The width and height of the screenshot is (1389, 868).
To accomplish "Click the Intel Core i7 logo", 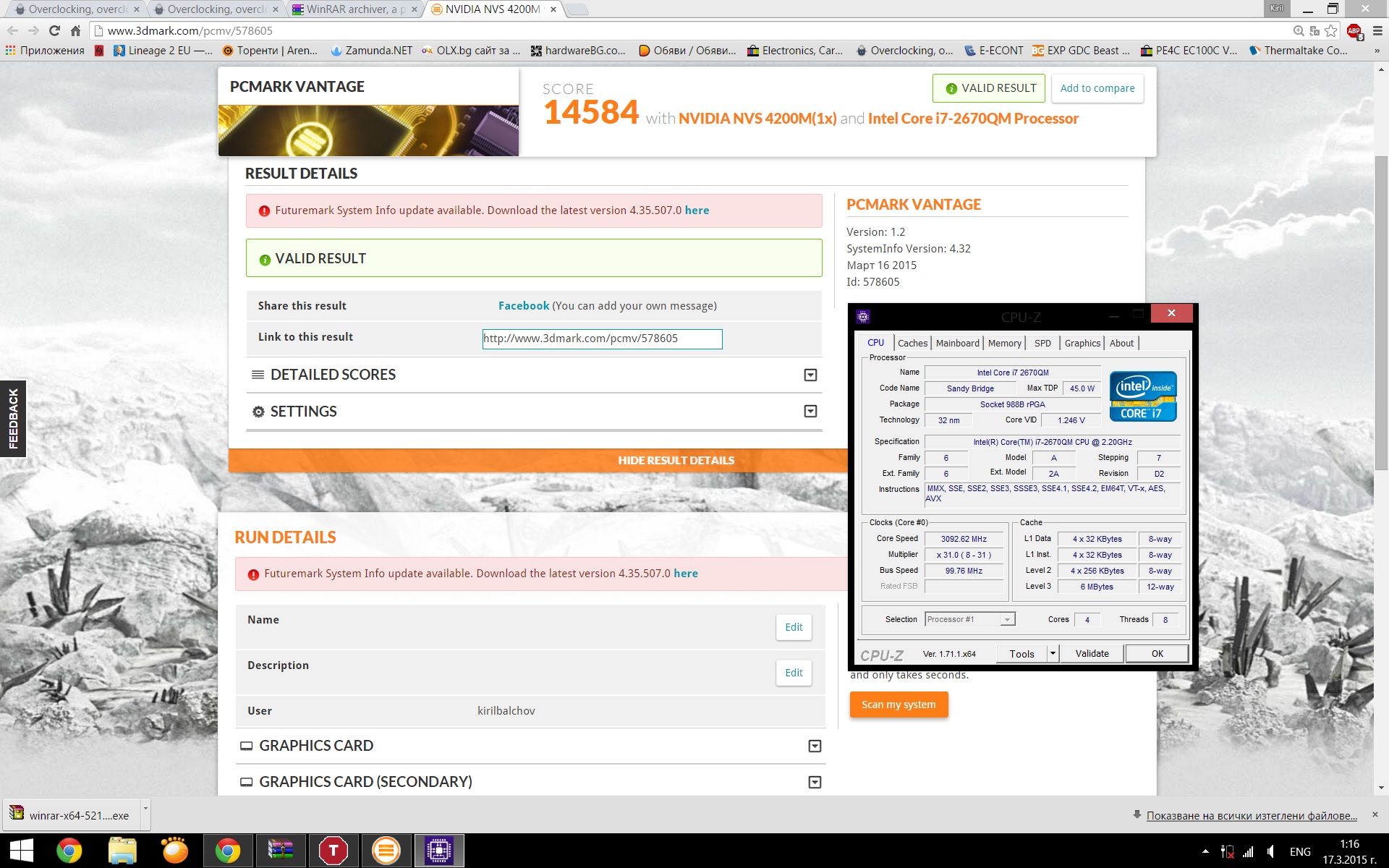I will [x=1143, y=396].
